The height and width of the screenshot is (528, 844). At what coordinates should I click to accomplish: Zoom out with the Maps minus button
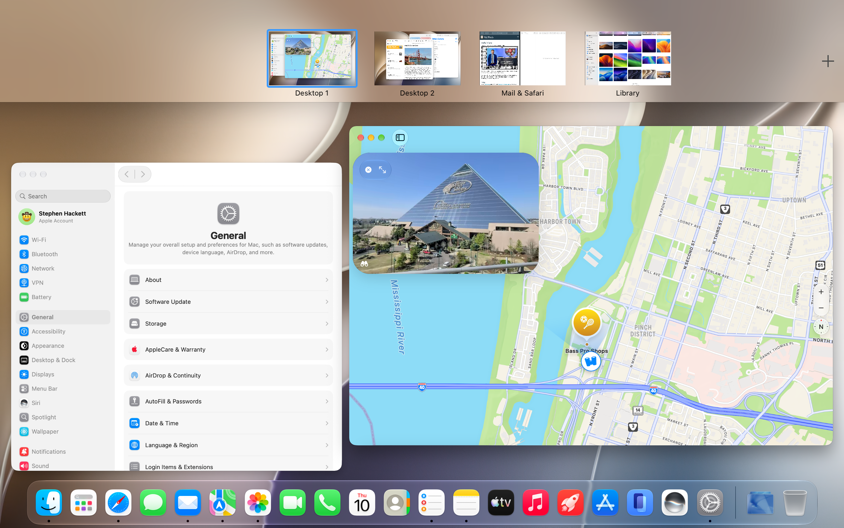coord(821,308)
